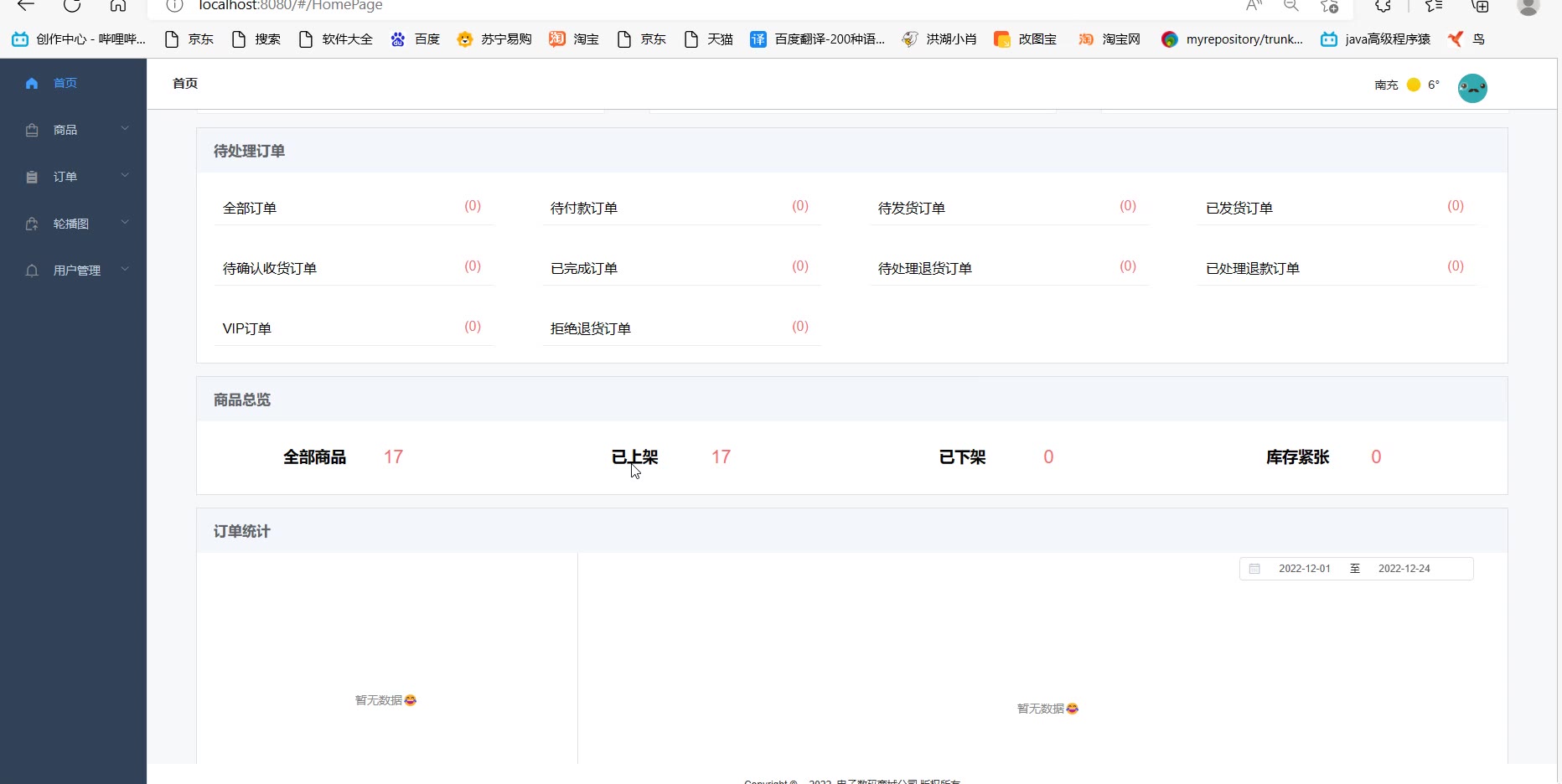Click the home icon beside 首页 in the sidebar
Image resolution: width=1562 pixels, height=784 pixels.
(32, 83)
